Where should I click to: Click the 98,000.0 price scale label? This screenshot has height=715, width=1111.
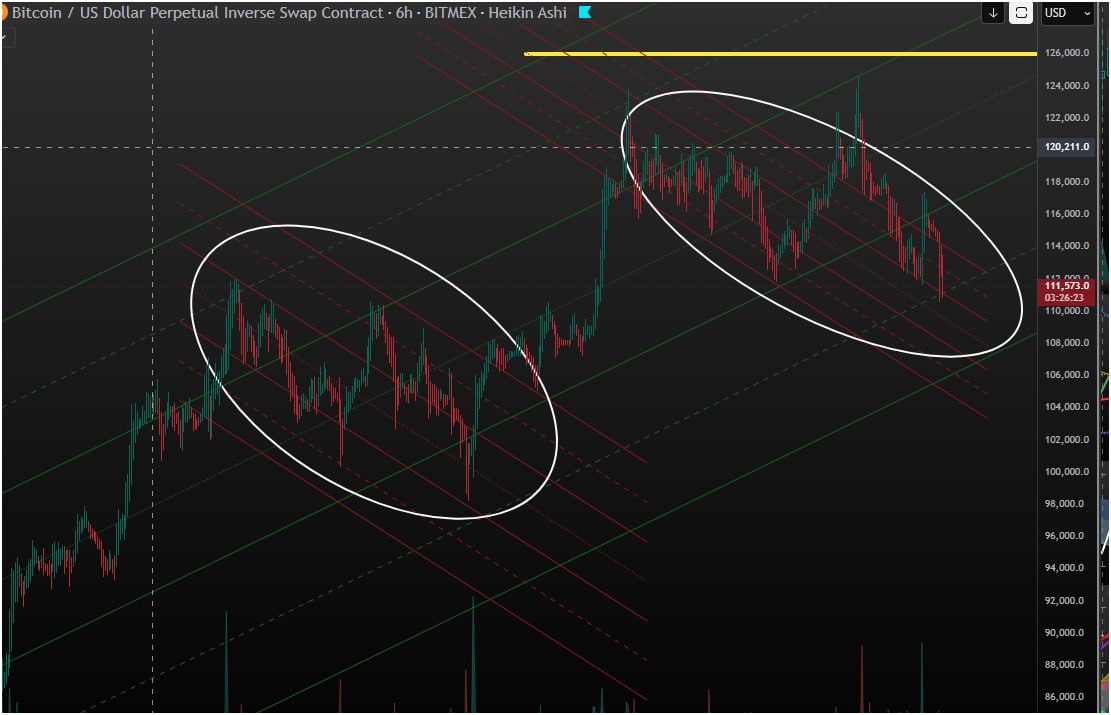(x=1064, y=504)
